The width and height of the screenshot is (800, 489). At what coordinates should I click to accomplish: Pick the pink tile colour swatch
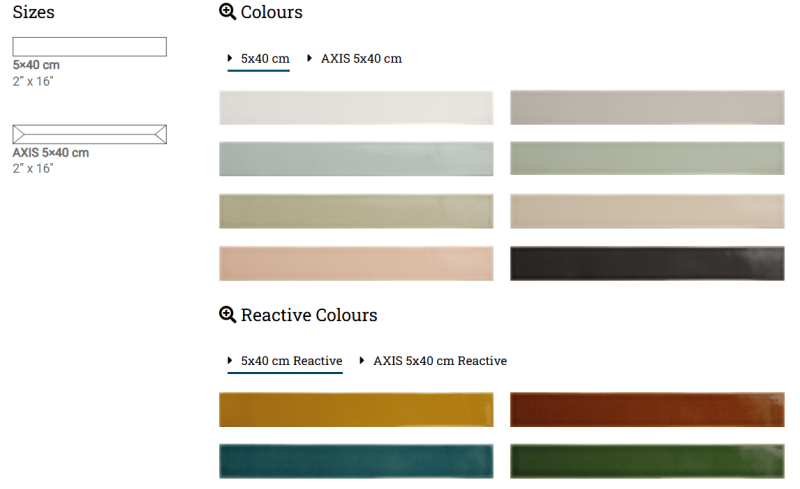tap(356, 263)
